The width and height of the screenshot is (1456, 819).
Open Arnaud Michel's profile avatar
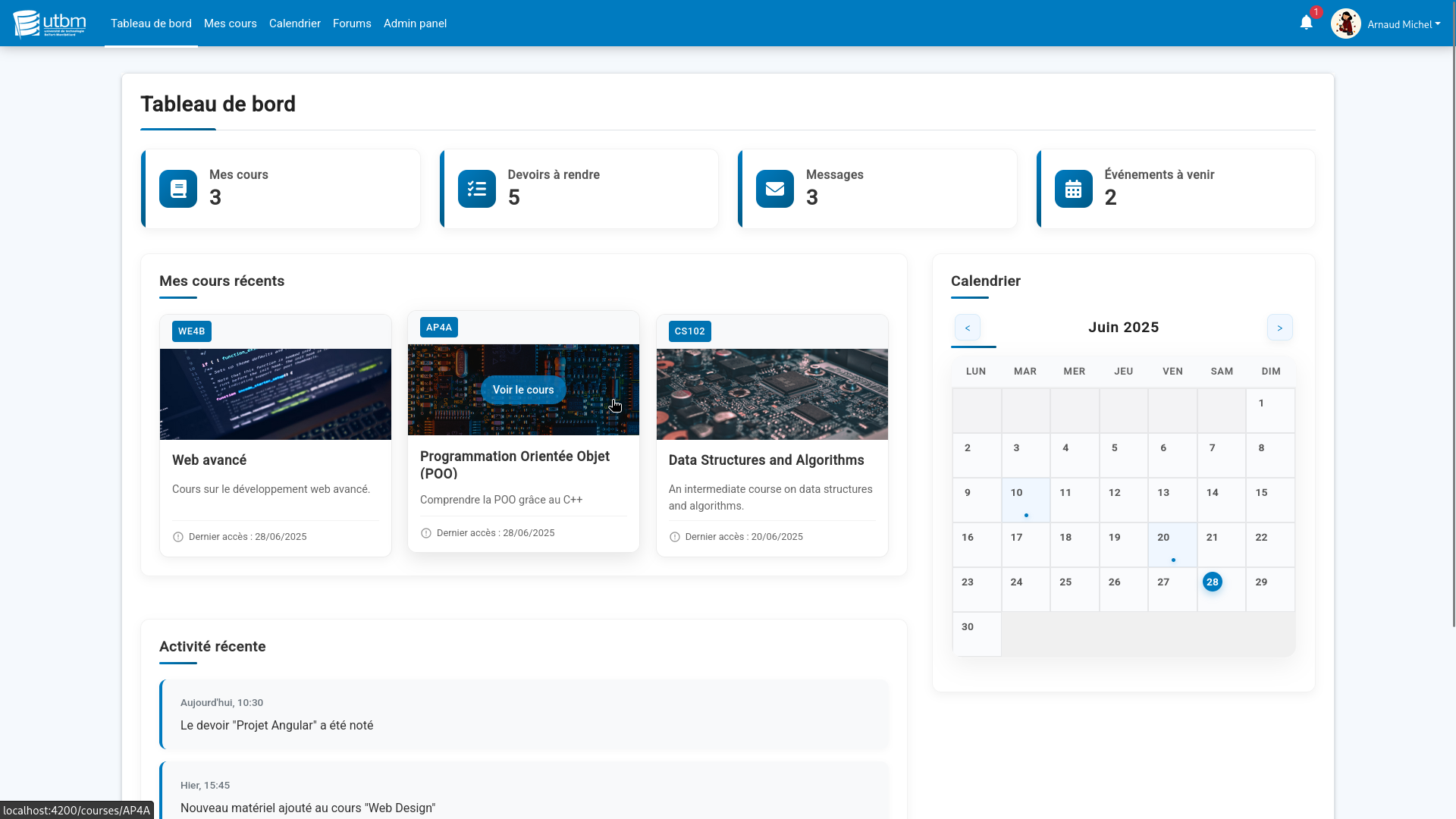click(1346, 23)
